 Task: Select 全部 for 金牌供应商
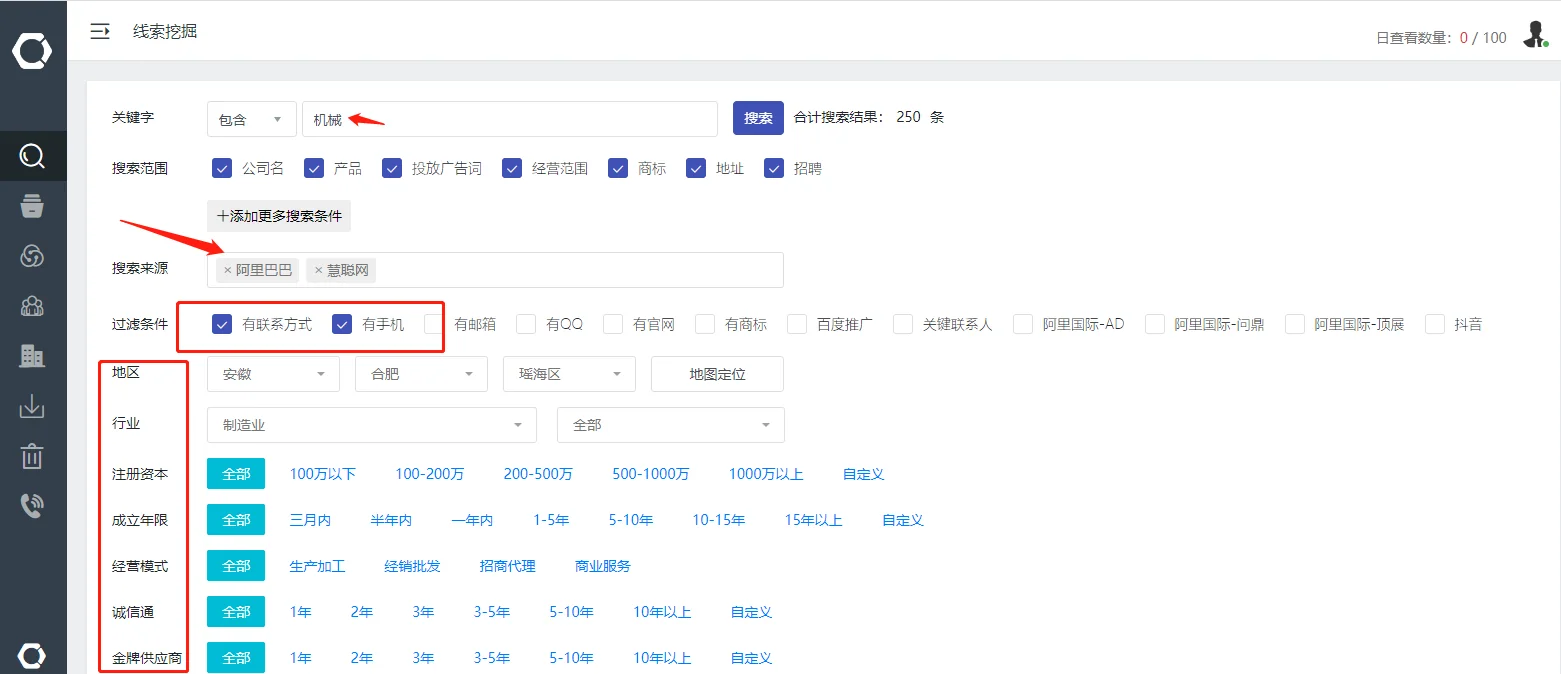(x=236, y=658)
